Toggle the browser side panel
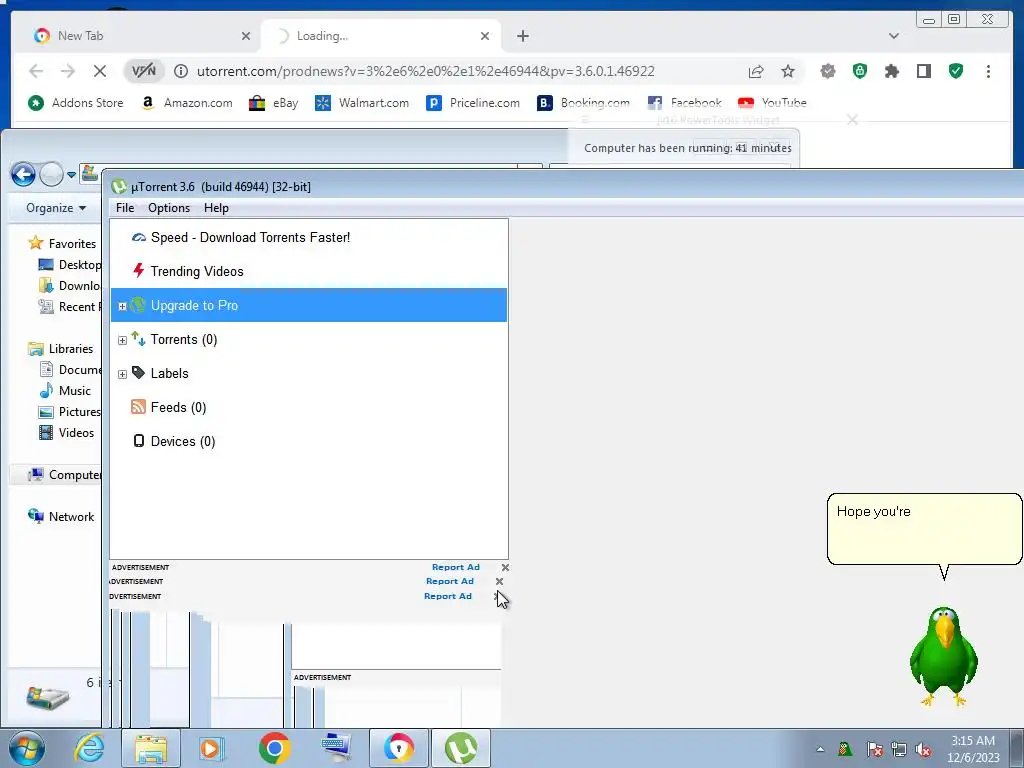 923,71
